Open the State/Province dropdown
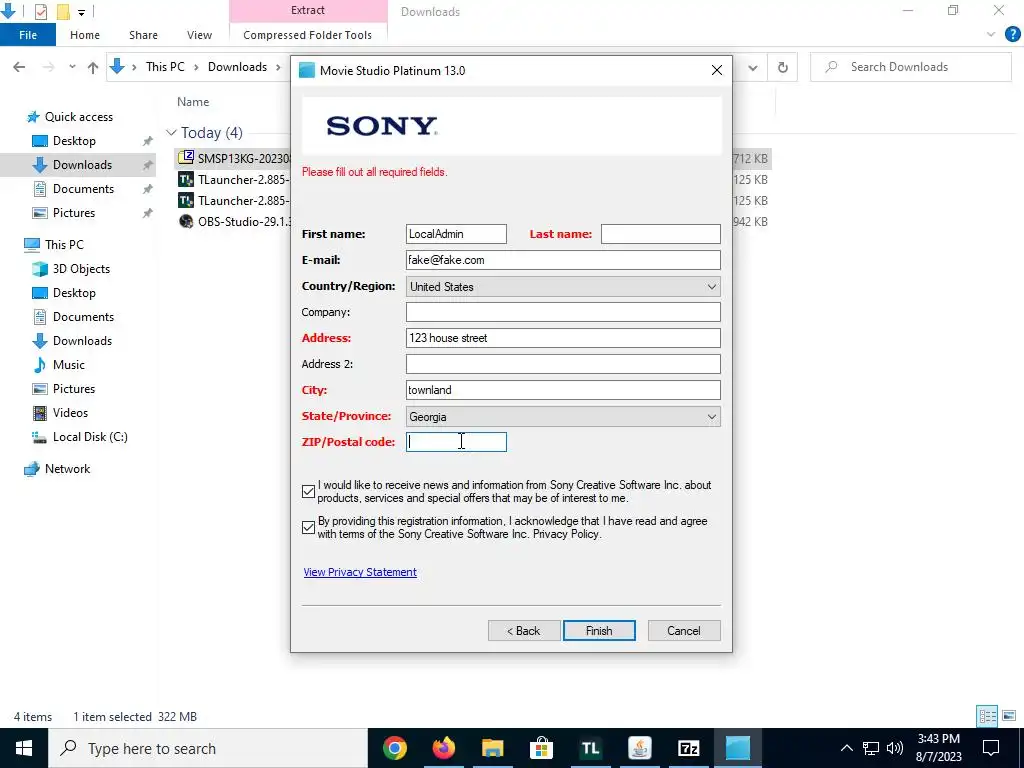This screenshot has height=768, width=1024. coord(563,417)
